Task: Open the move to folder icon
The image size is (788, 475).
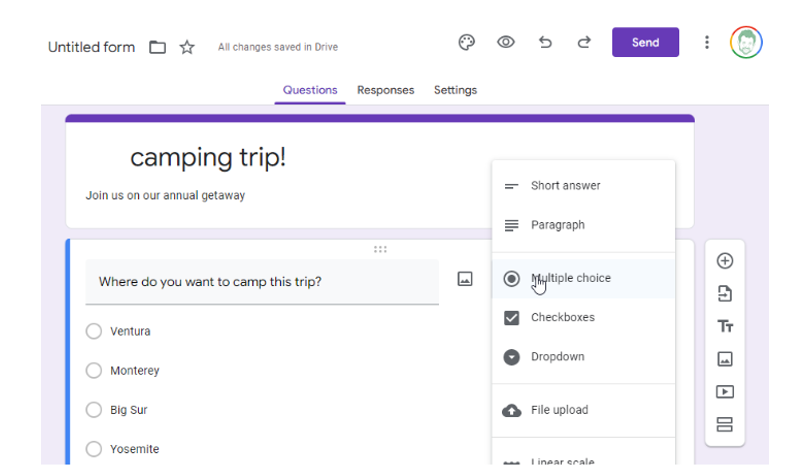Action: click(x=157, y=47)
